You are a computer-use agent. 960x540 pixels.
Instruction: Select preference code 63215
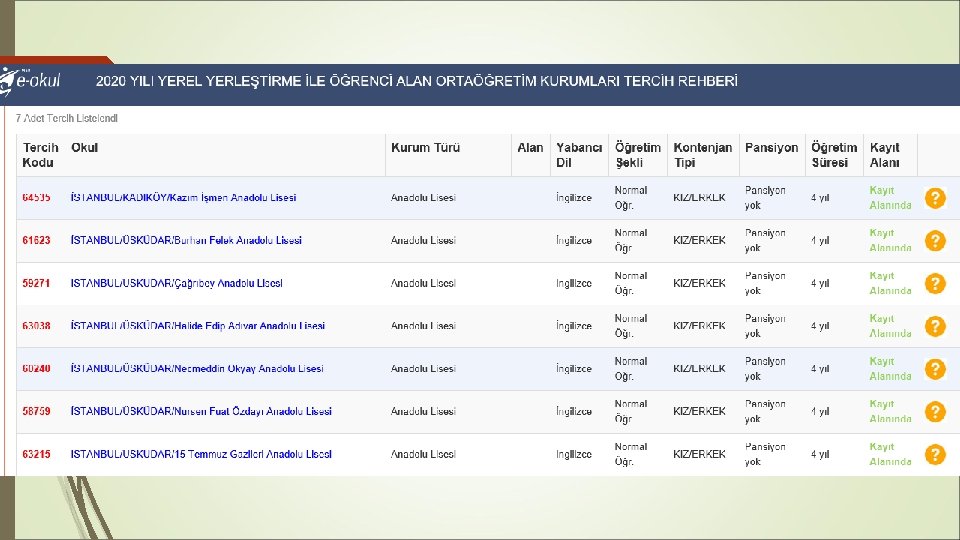click(36, 454)
